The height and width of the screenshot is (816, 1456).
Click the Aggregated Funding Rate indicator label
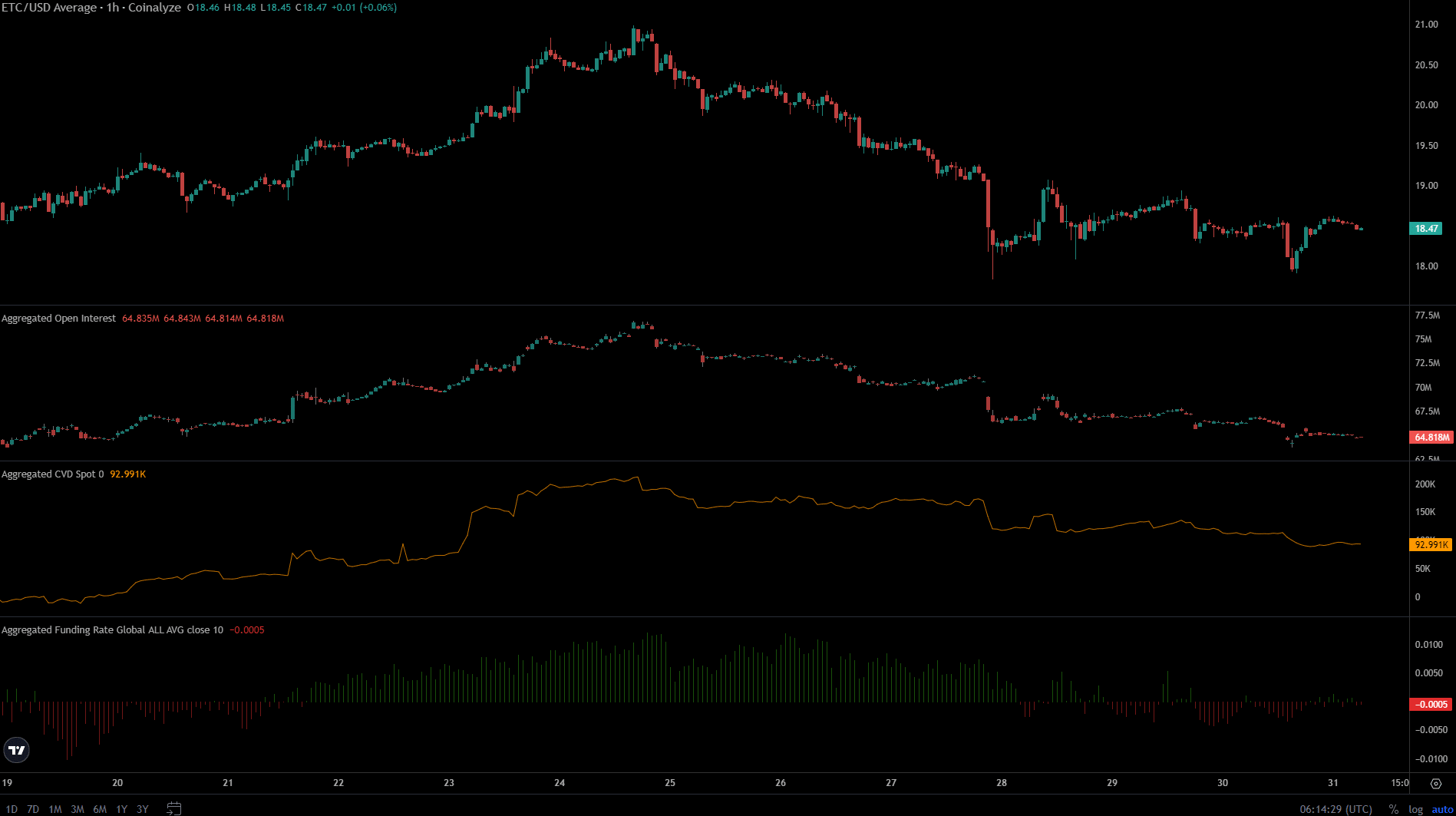(x=112, y=630)
